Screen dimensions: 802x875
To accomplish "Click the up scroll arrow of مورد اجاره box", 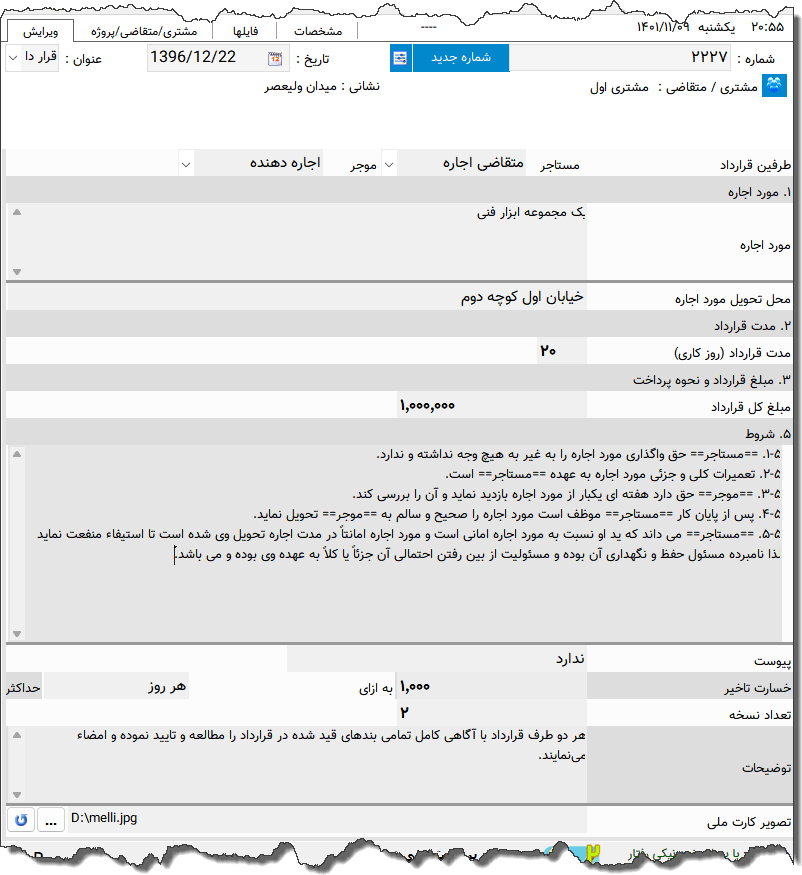I will click(x=15, y=211).
